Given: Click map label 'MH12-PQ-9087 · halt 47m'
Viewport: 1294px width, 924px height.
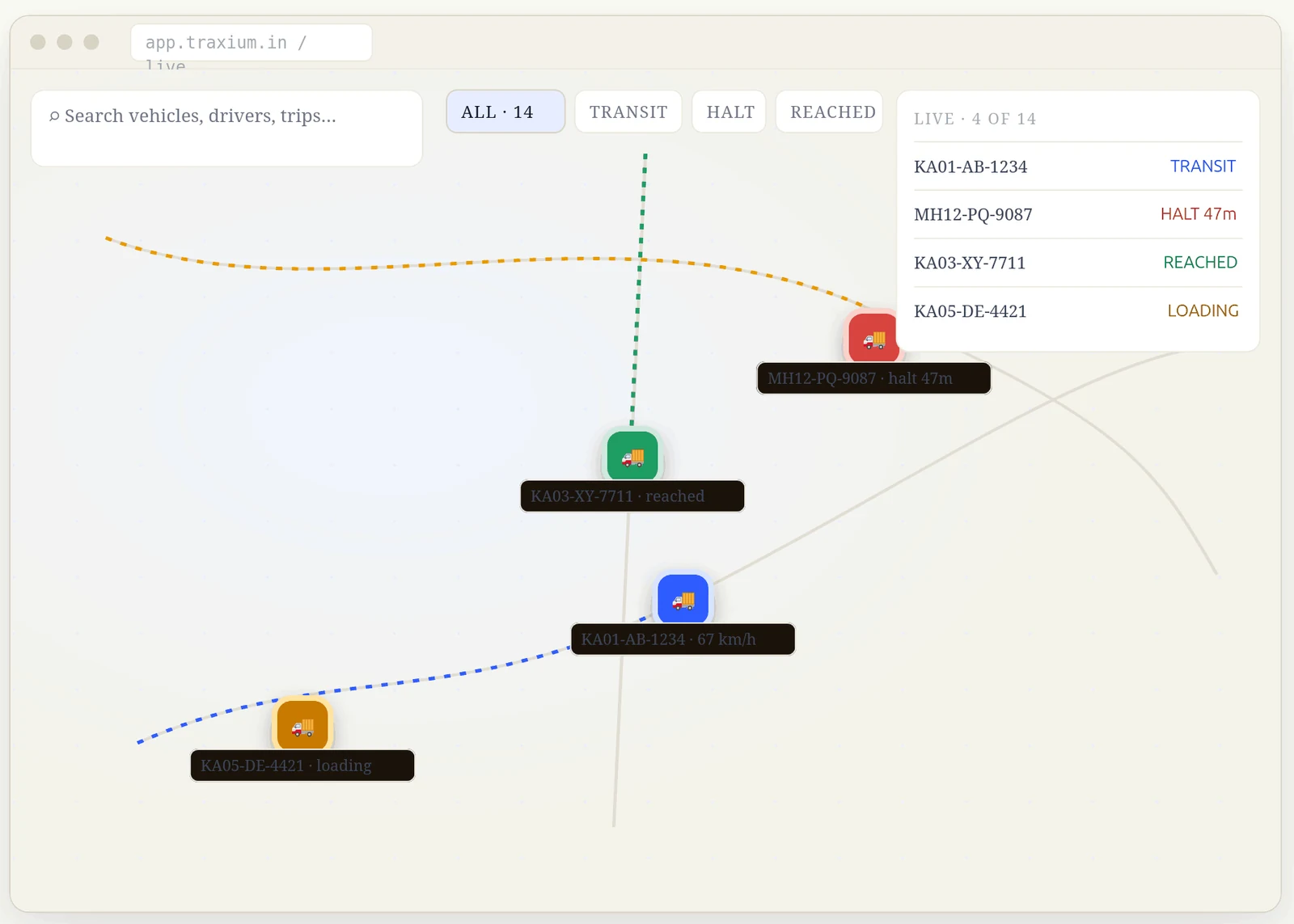Looking at the screenshot, I should (873, 378).
